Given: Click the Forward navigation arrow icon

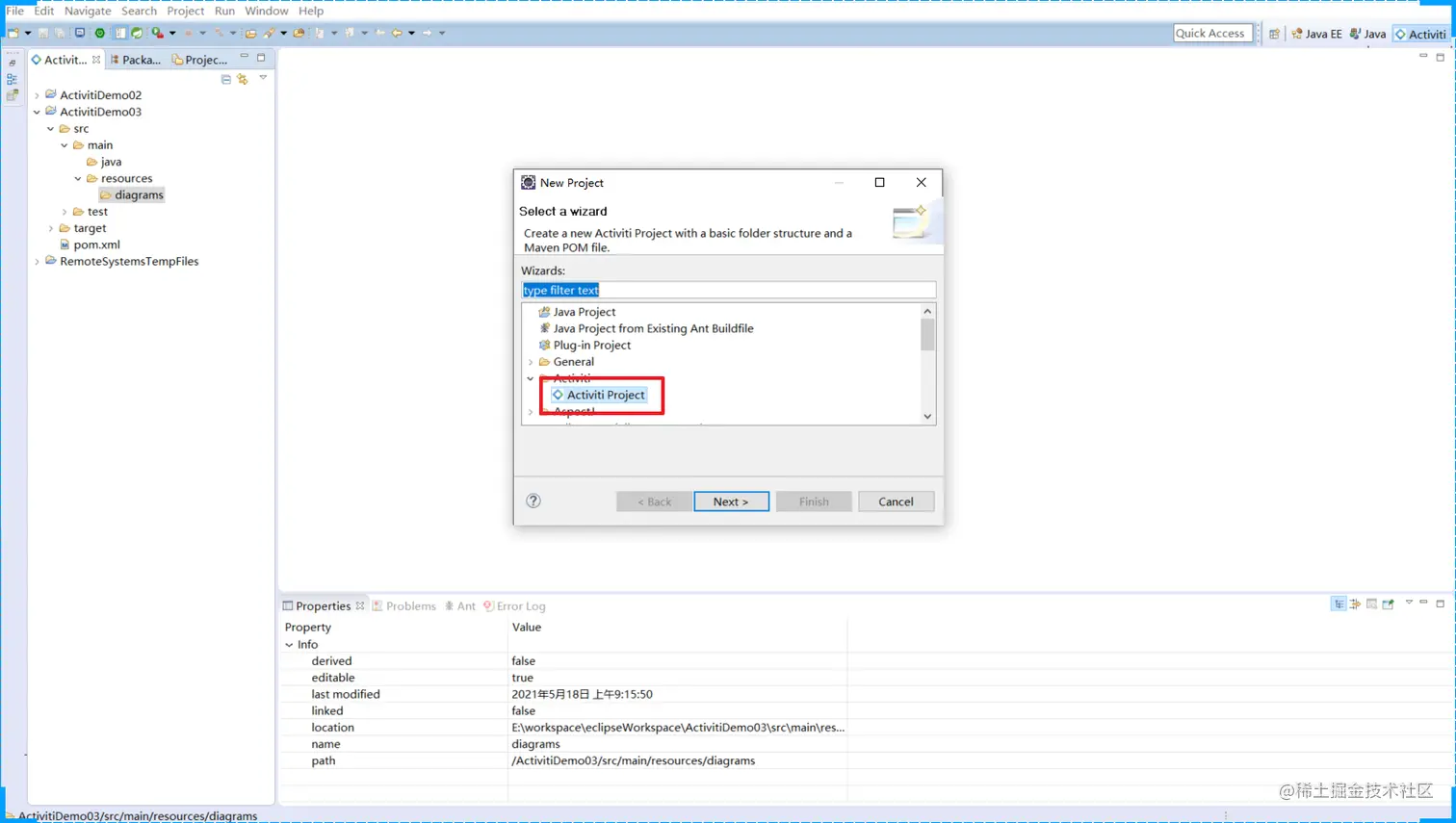Looking at the screenshot, I should (427, 33).
